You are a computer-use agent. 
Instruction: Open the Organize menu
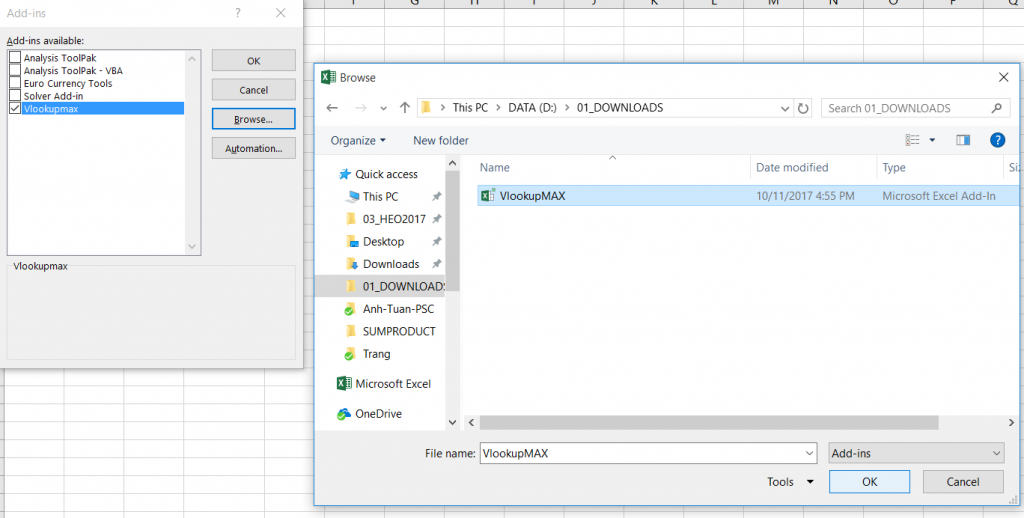point(358,140)
